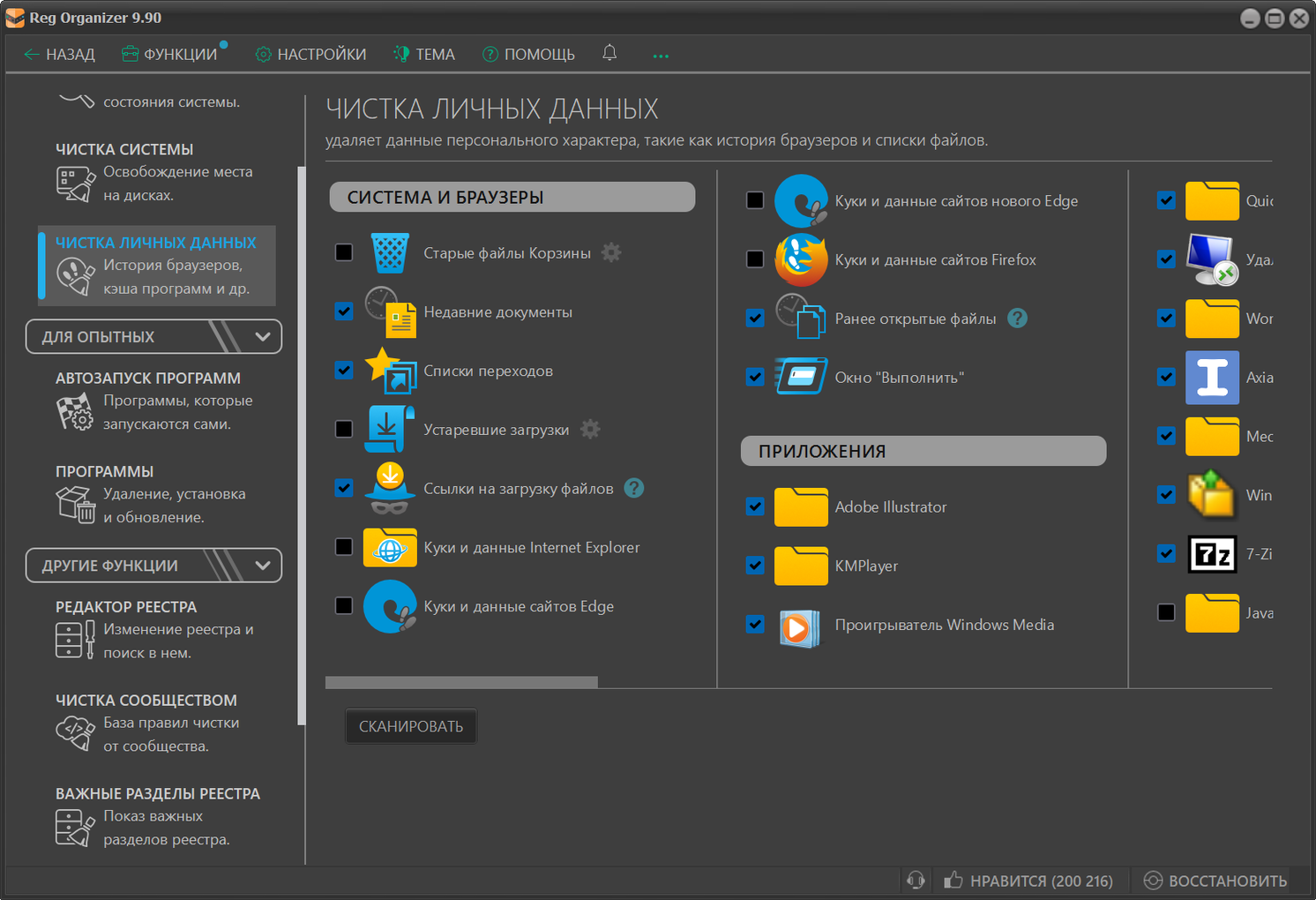
Task: Collapse the ДЛЯ ОПЫТНЫХ section
Action: pos(262,336)
